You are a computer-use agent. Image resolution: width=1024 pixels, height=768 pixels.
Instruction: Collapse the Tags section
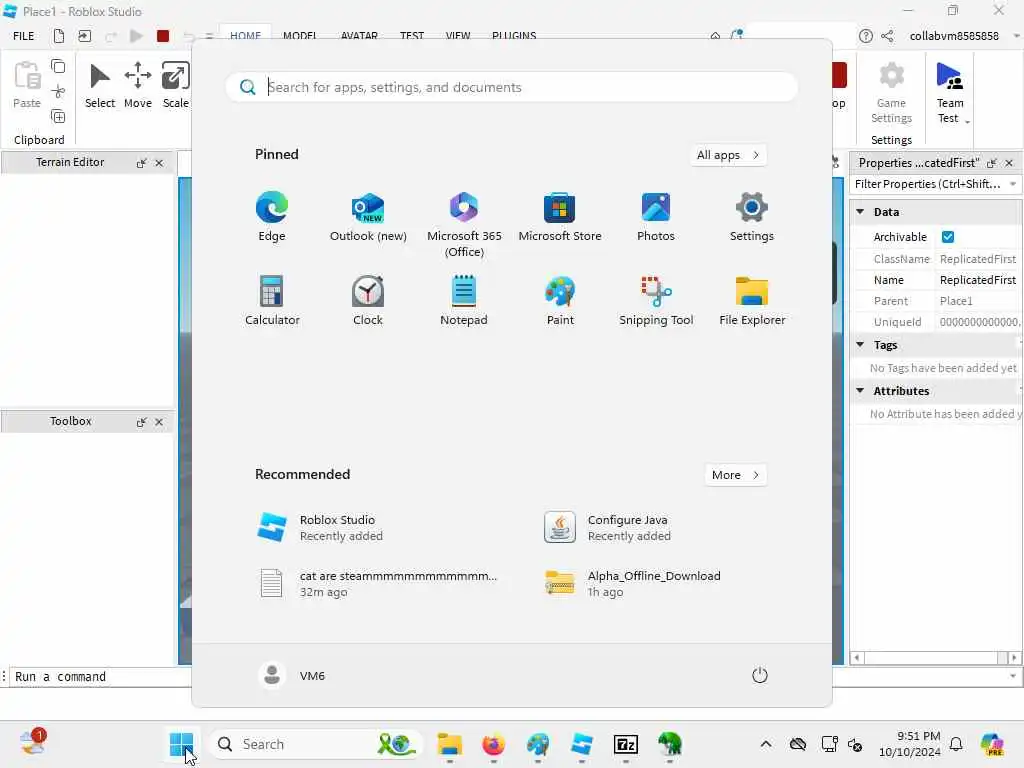click(x=860, y=345)
